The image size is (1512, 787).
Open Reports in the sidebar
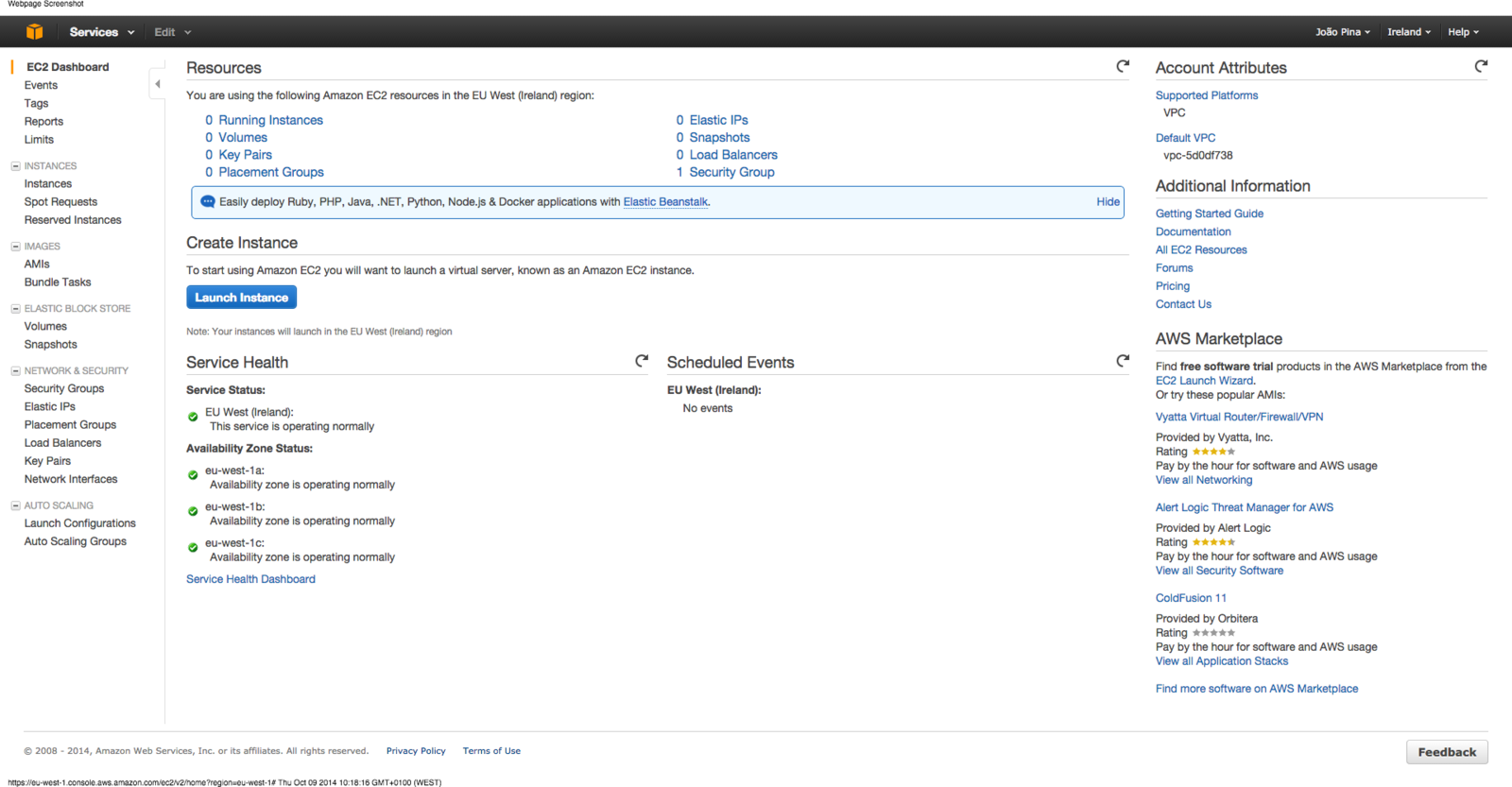[43, 122]
